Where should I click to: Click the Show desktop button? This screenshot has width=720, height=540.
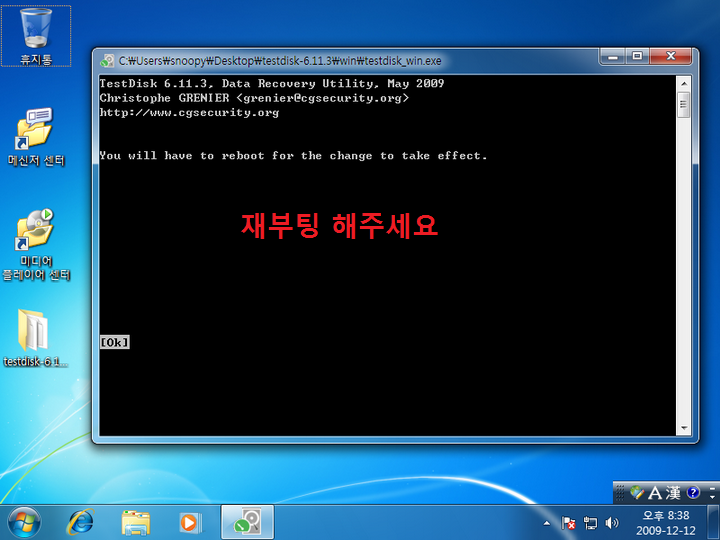713,523
